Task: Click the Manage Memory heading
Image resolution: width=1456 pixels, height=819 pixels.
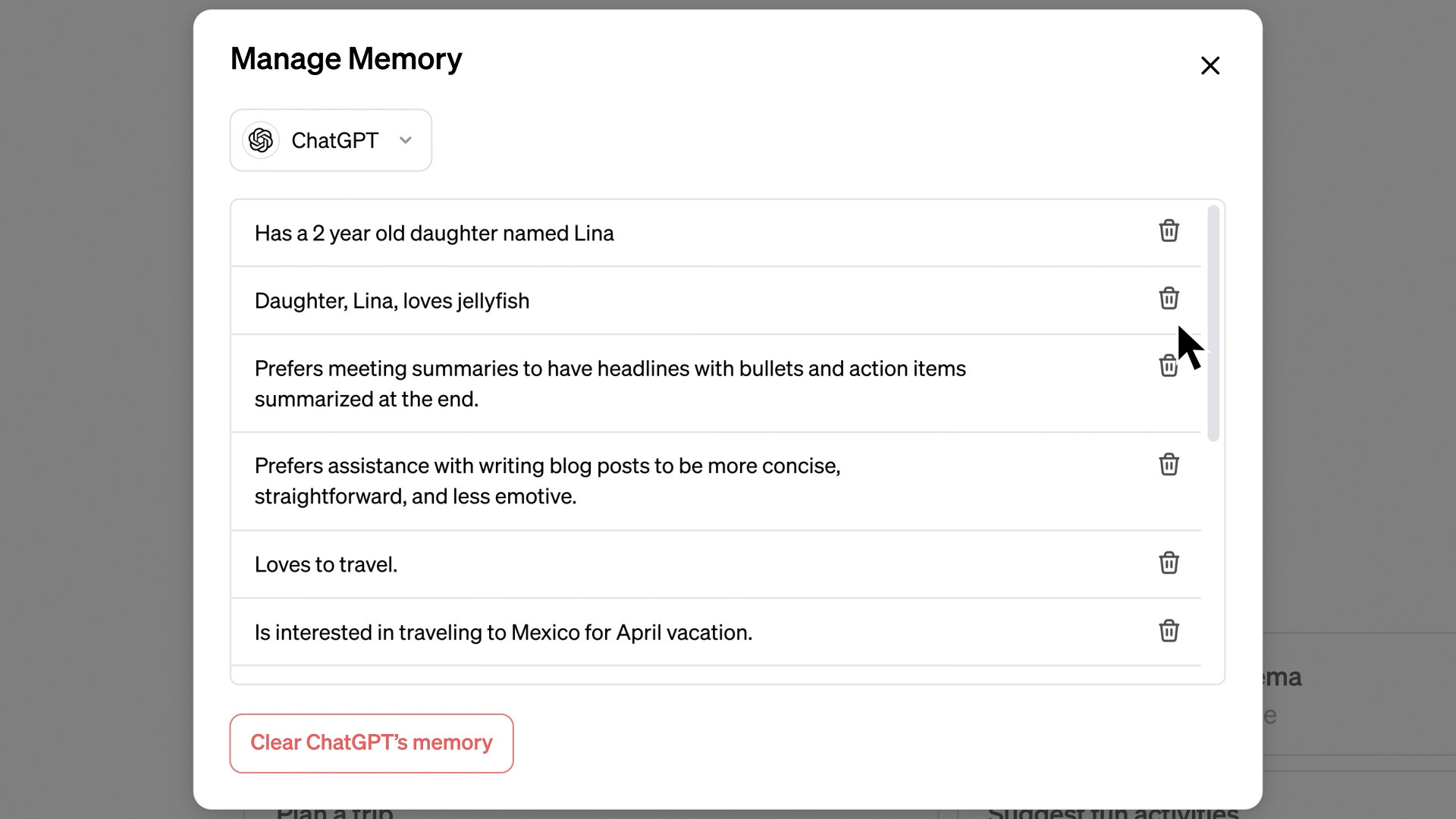Action: pyautogui.click(x=346, y=59)
